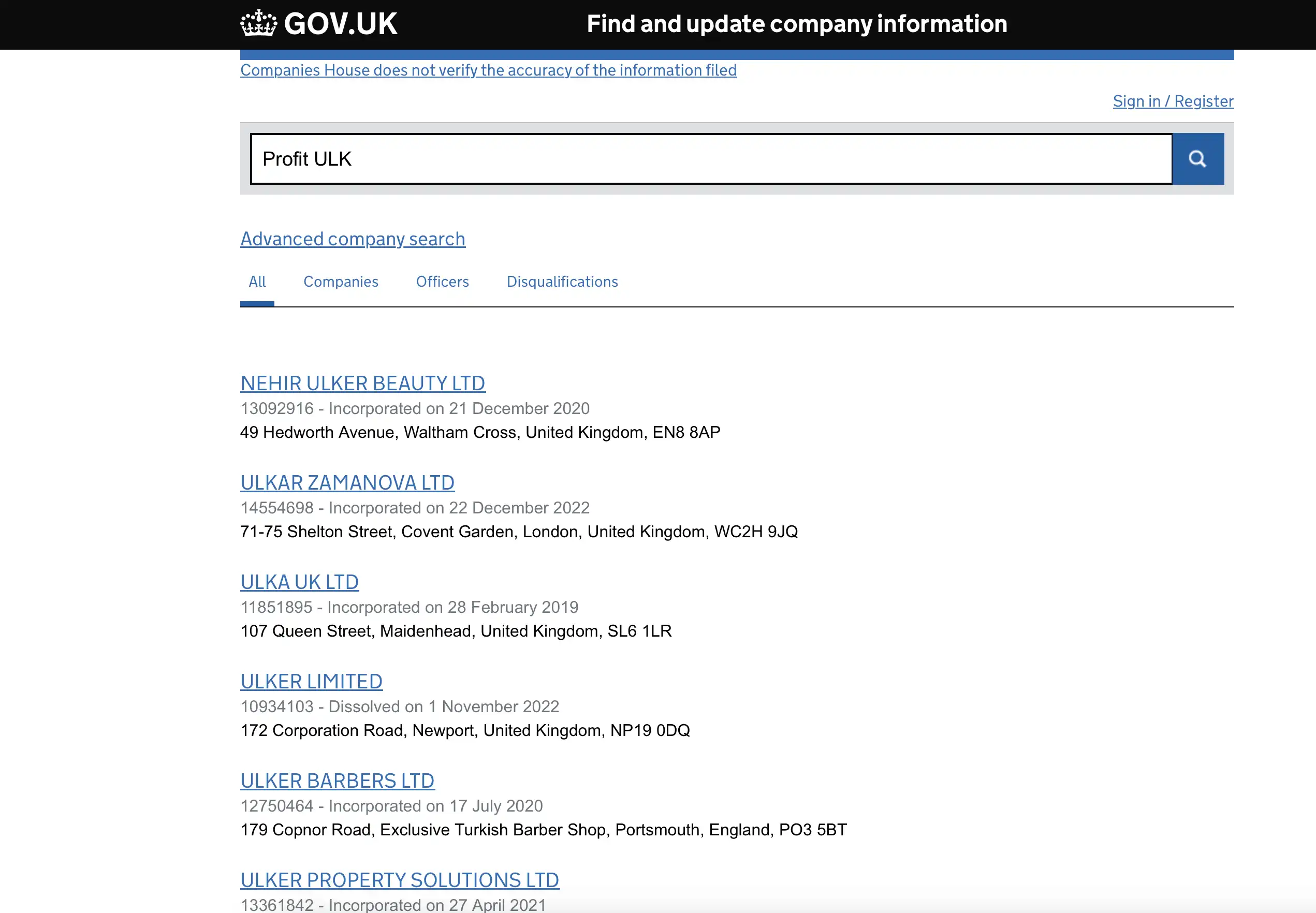Open ULKA UK LTD result
Image resolution: width=1316 pixels, height=913 pixels.
pos(299,582)
